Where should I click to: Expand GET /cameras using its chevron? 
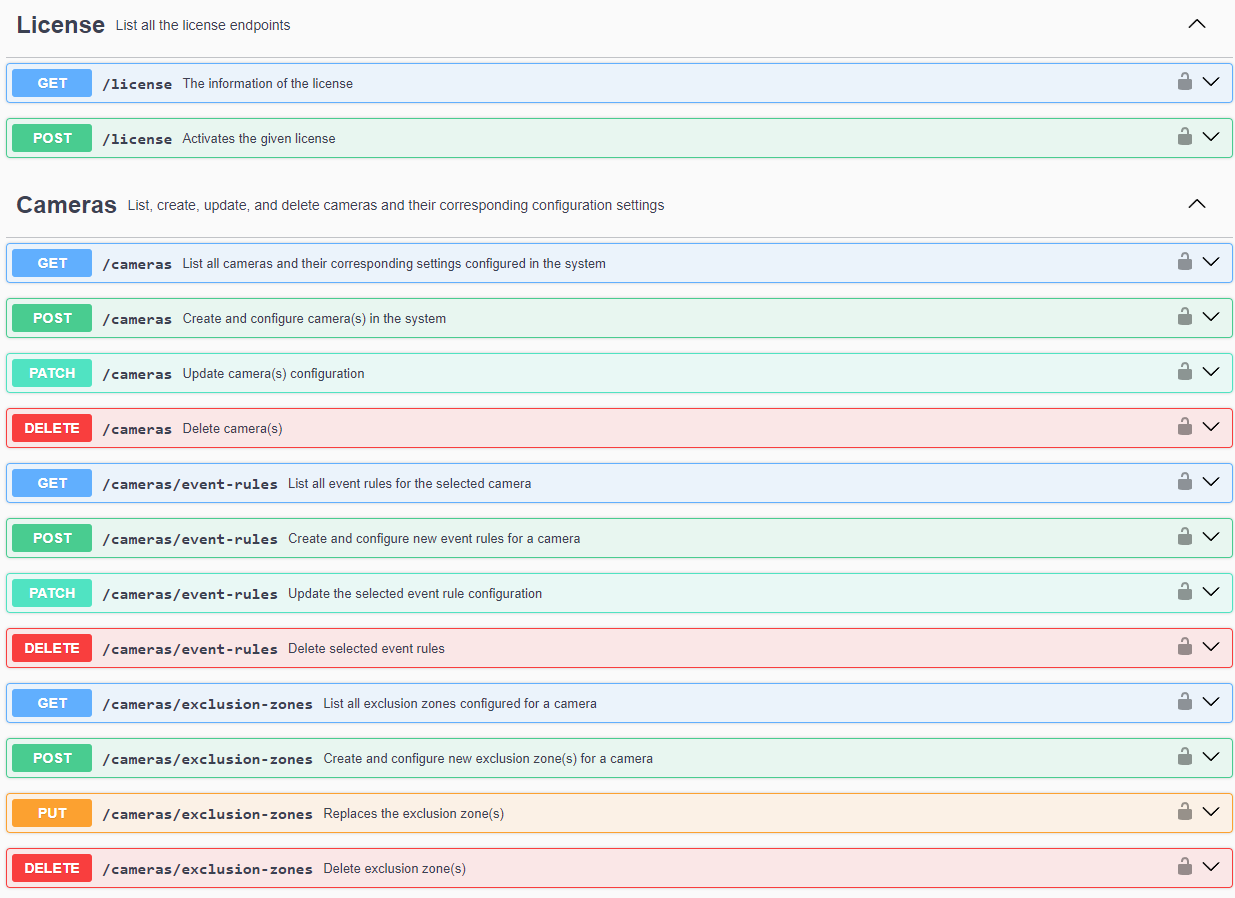pyautogui.click(x=1211, y=262)
